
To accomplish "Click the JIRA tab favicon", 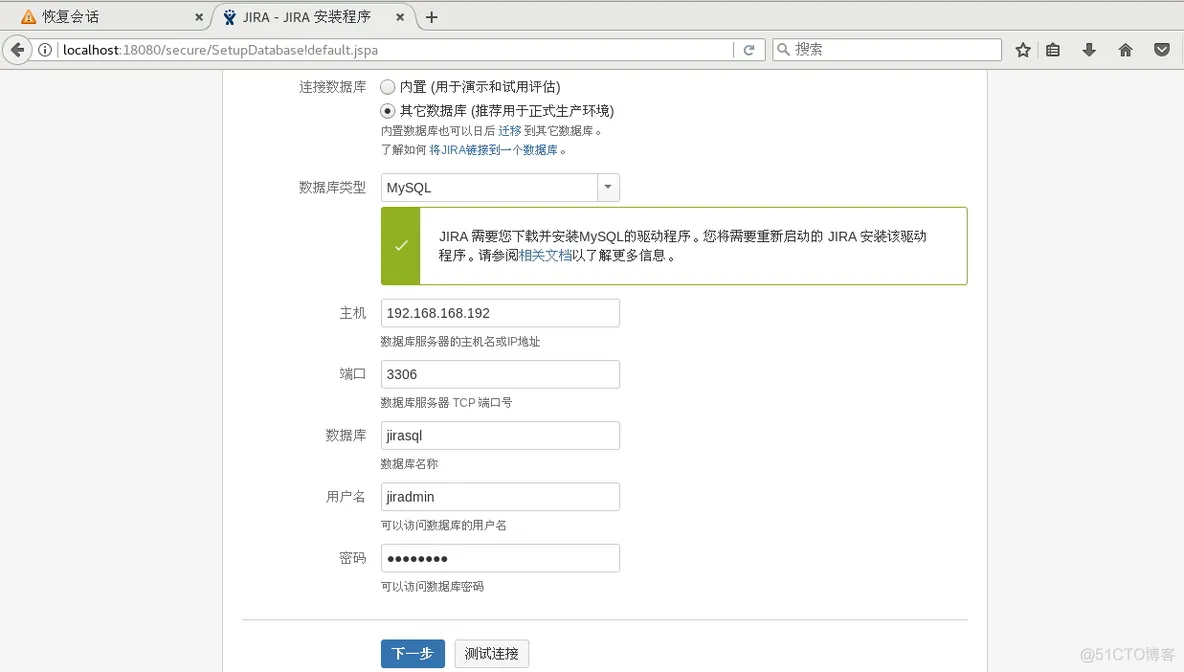I will pos(230,17).
